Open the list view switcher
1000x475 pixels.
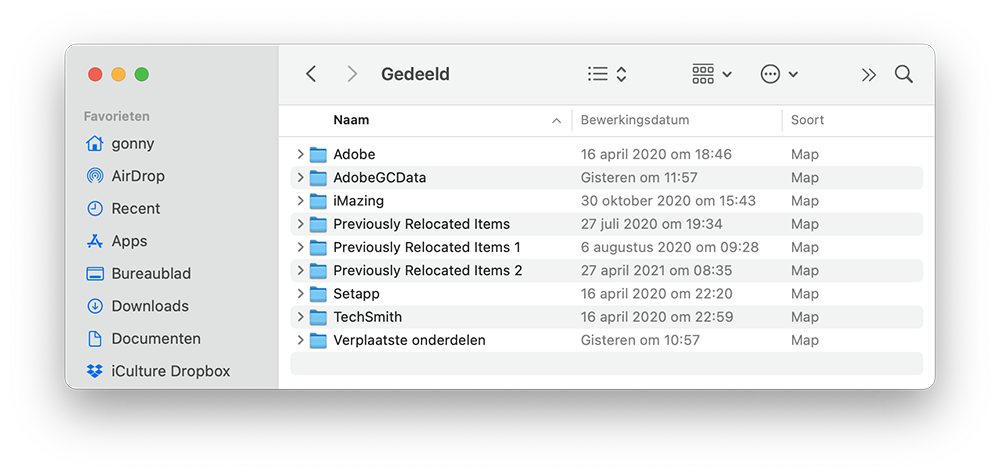tap(607, 74)
